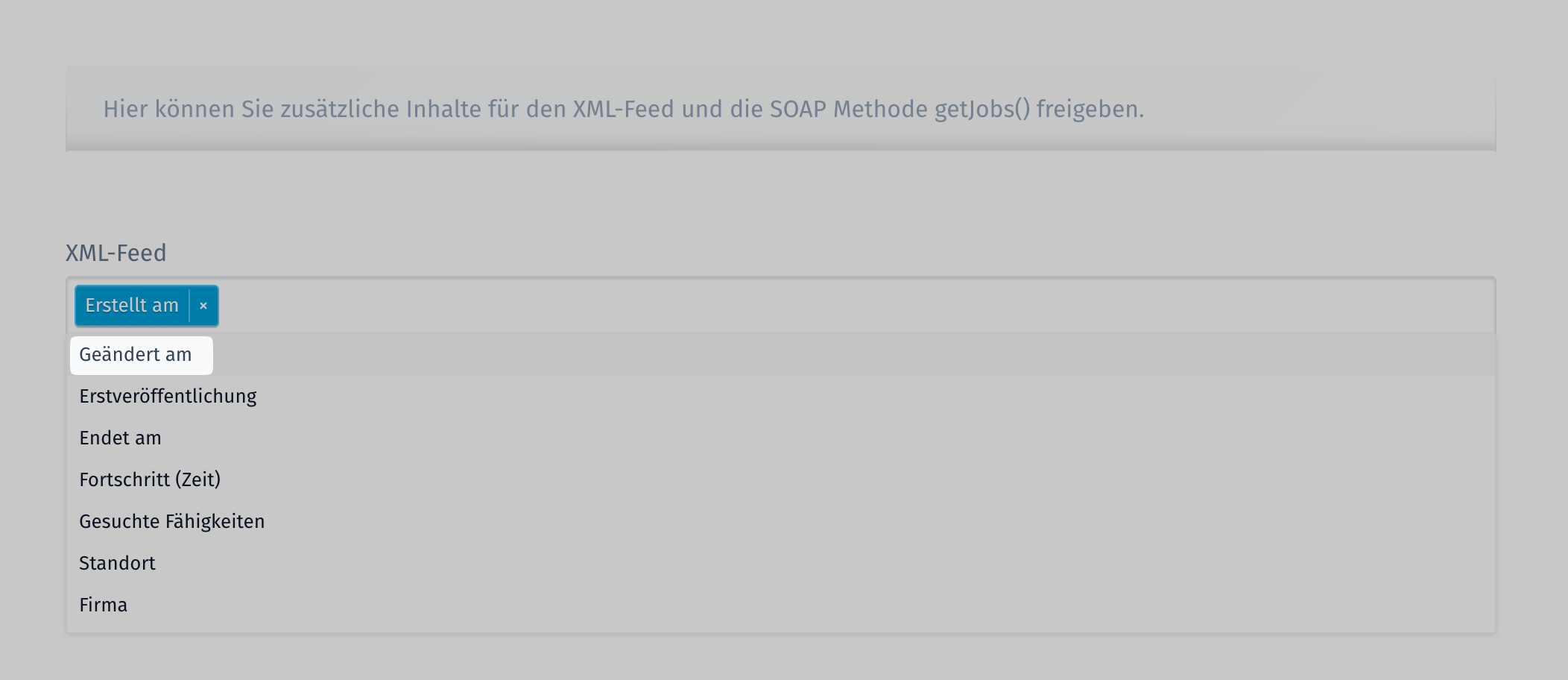The image size is (1568, 680).
Task: Include "Erstveröffentlichung" in the XML-Feed
Action: (x=168, y=397)
